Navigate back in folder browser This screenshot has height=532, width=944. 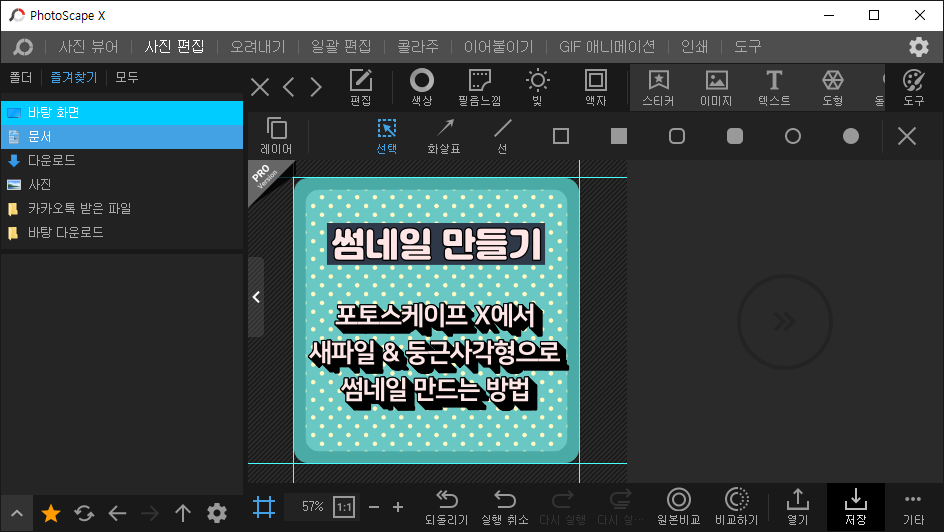(x=117, y=513)
